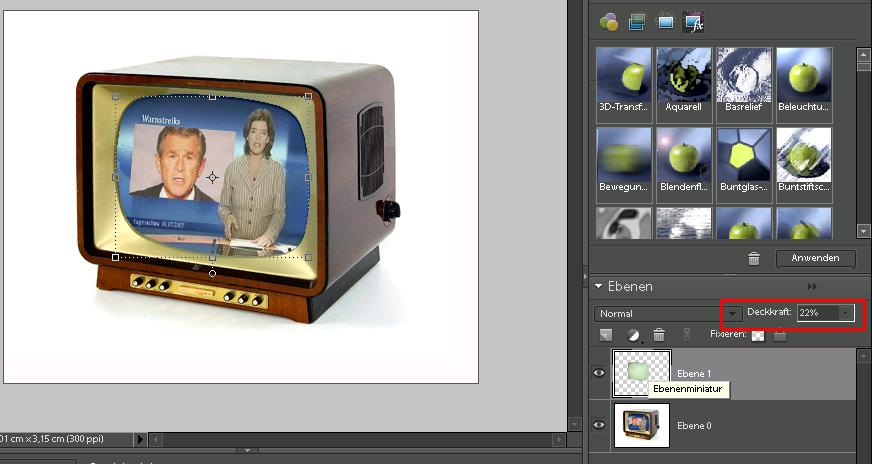Screen dimensions: 872x464
Task: Toggle lock transparent pixels checkerboard icon
Action: (x=758, y=335)
